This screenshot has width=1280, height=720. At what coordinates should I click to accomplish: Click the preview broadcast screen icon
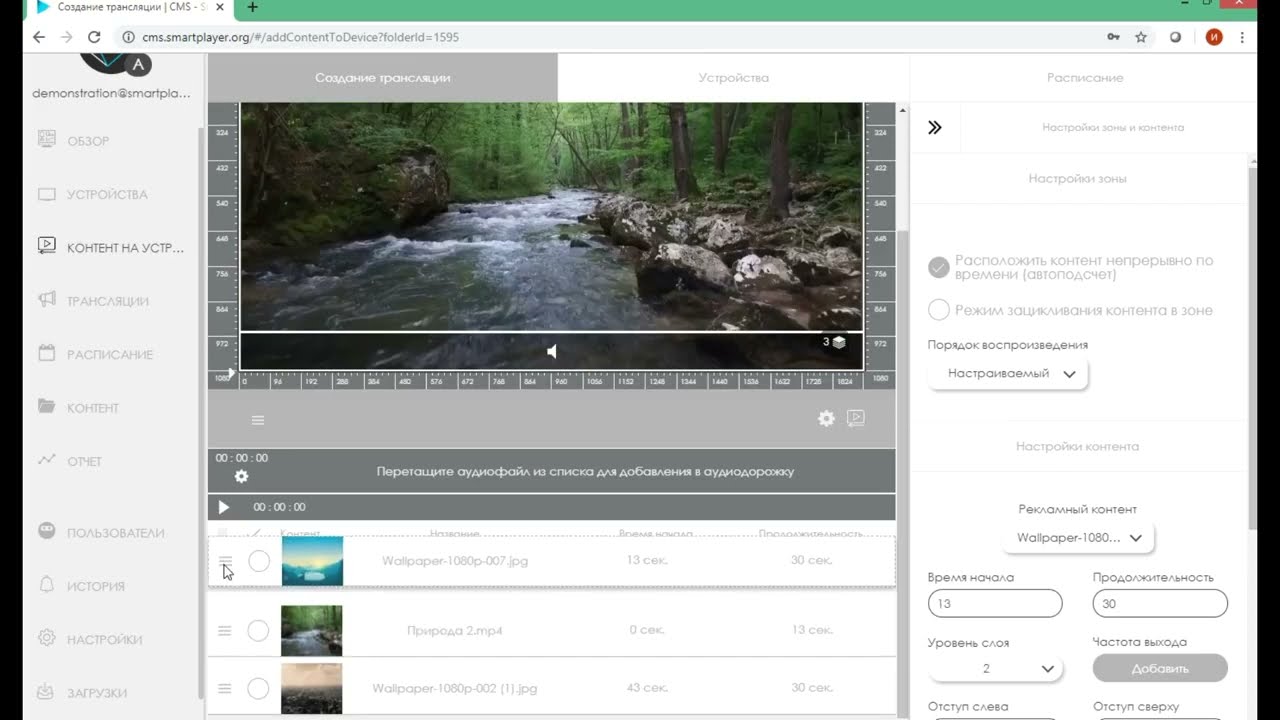tap(856, 418)
